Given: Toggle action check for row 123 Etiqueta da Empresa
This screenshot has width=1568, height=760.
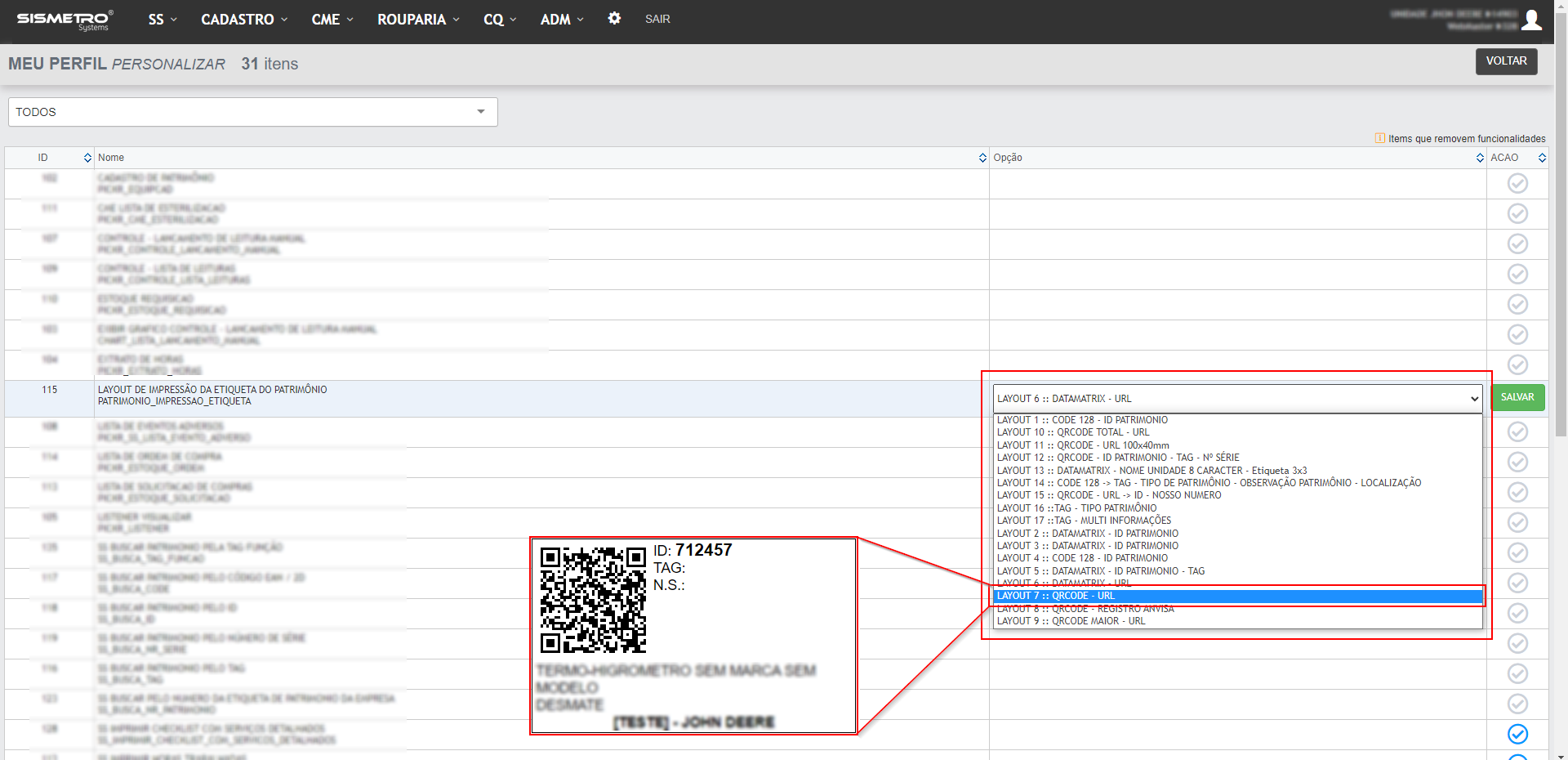Looking at the screenshot, I should pyautogui.click(x=1517, y=704).
